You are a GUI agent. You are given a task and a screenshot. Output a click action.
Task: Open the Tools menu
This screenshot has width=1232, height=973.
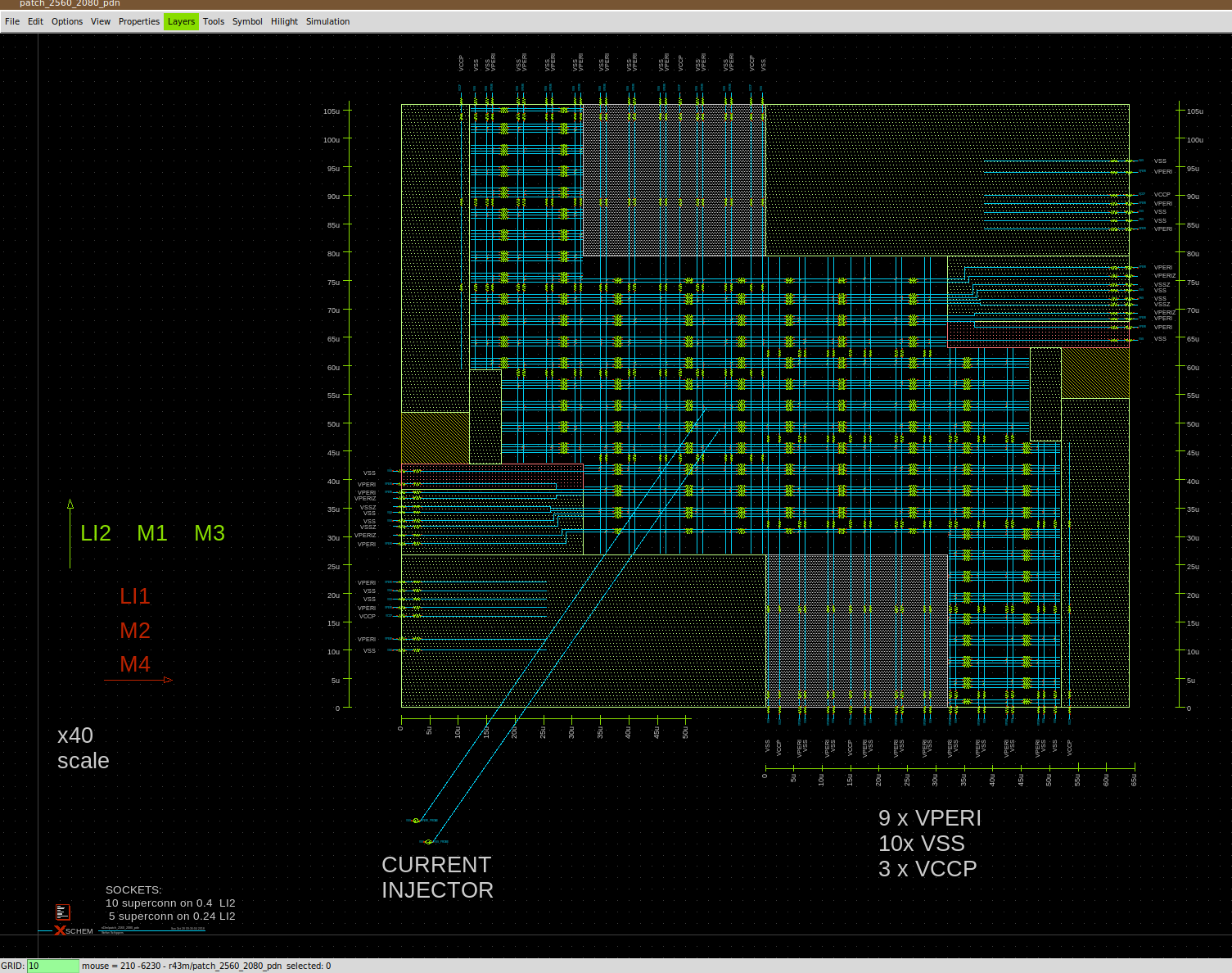tap(214, 21)
